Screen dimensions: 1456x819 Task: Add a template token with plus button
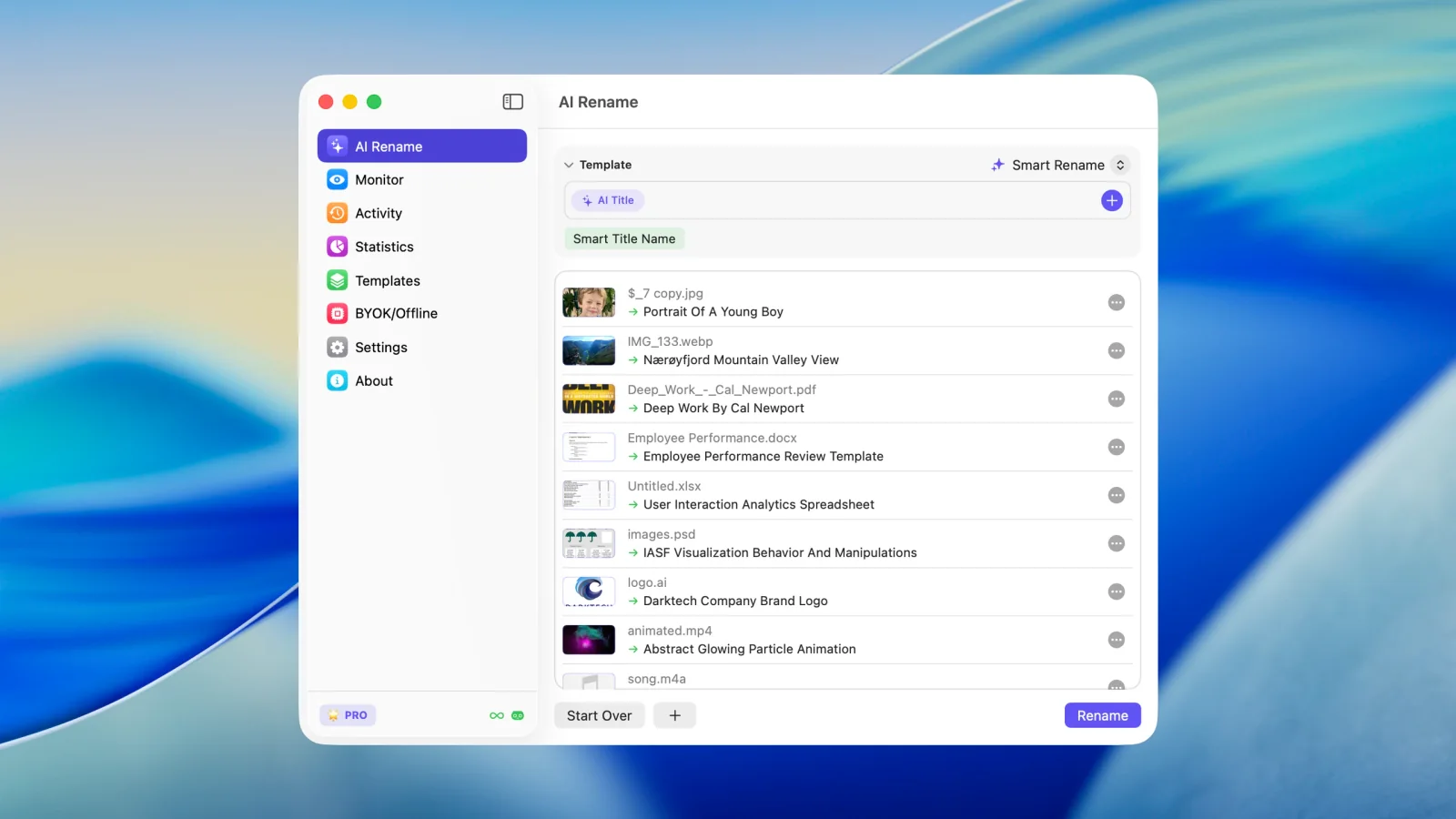click(x=1112, y=200)
